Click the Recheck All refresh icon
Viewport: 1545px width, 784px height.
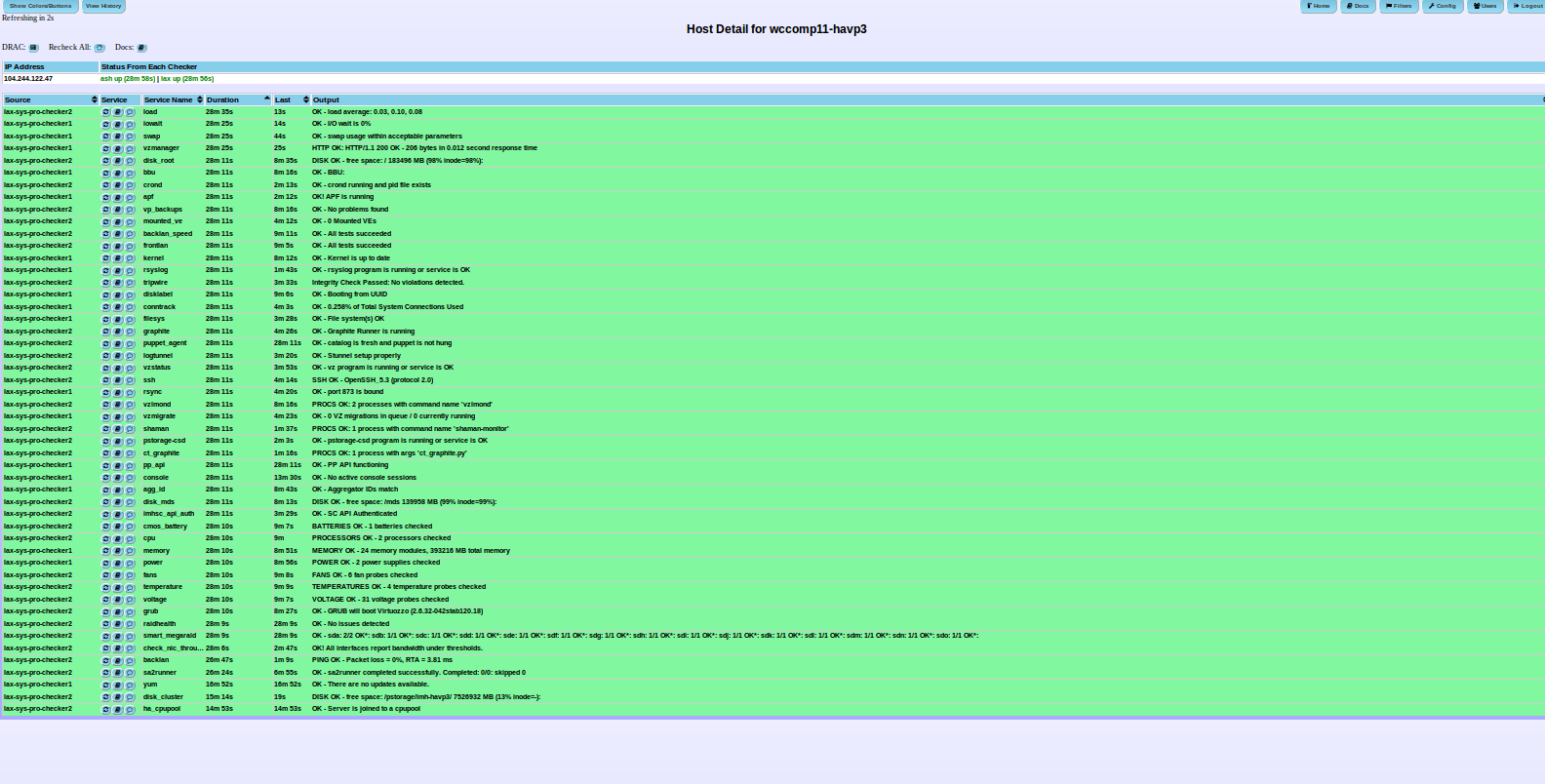pyautogui.click(x=99, y=48)
